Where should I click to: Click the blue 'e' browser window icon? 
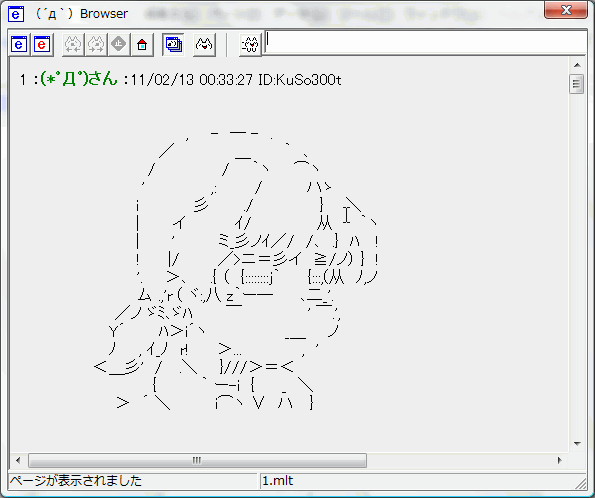click(x=19, y=45)
